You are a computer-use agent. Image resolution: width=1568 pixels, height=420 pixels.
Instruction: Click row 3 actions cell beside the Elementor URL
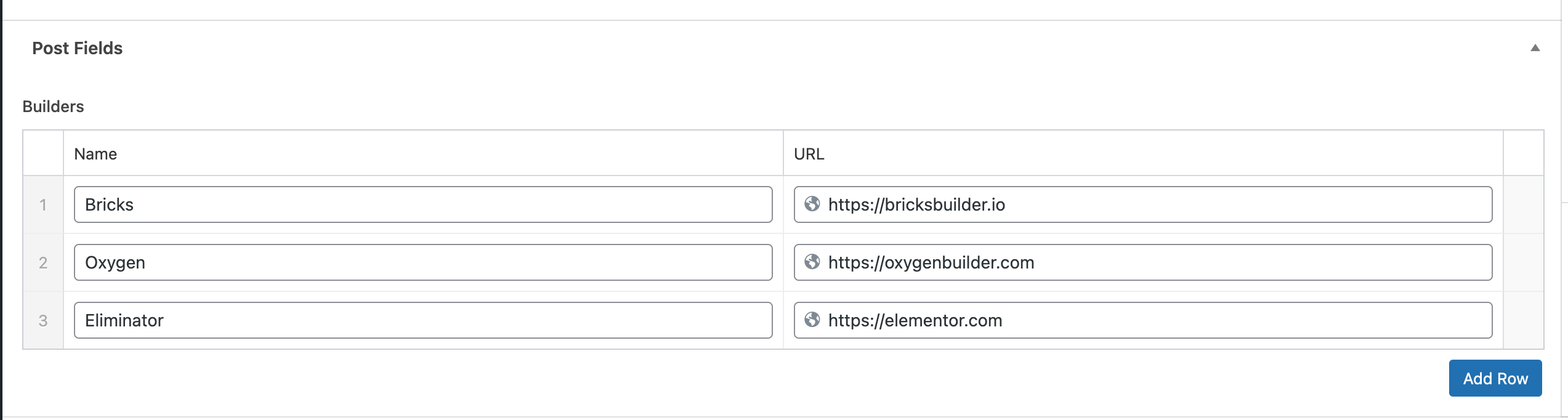point(1524,320)
